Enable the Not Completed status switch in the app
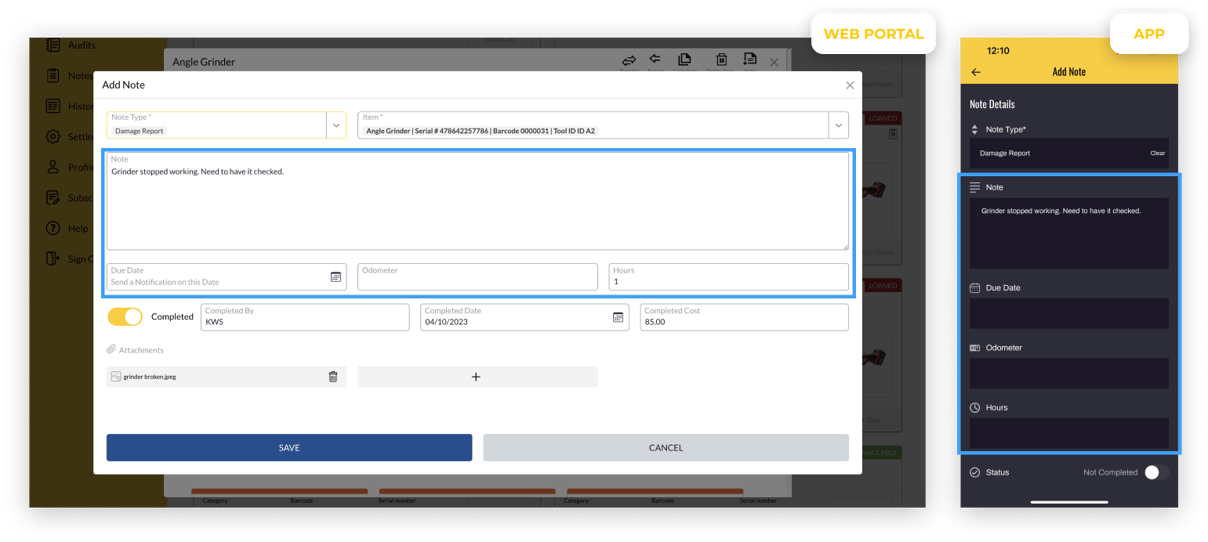The height and width of the screenshot is (542, 1208). pyautogui.click(x=1155, y=472)
